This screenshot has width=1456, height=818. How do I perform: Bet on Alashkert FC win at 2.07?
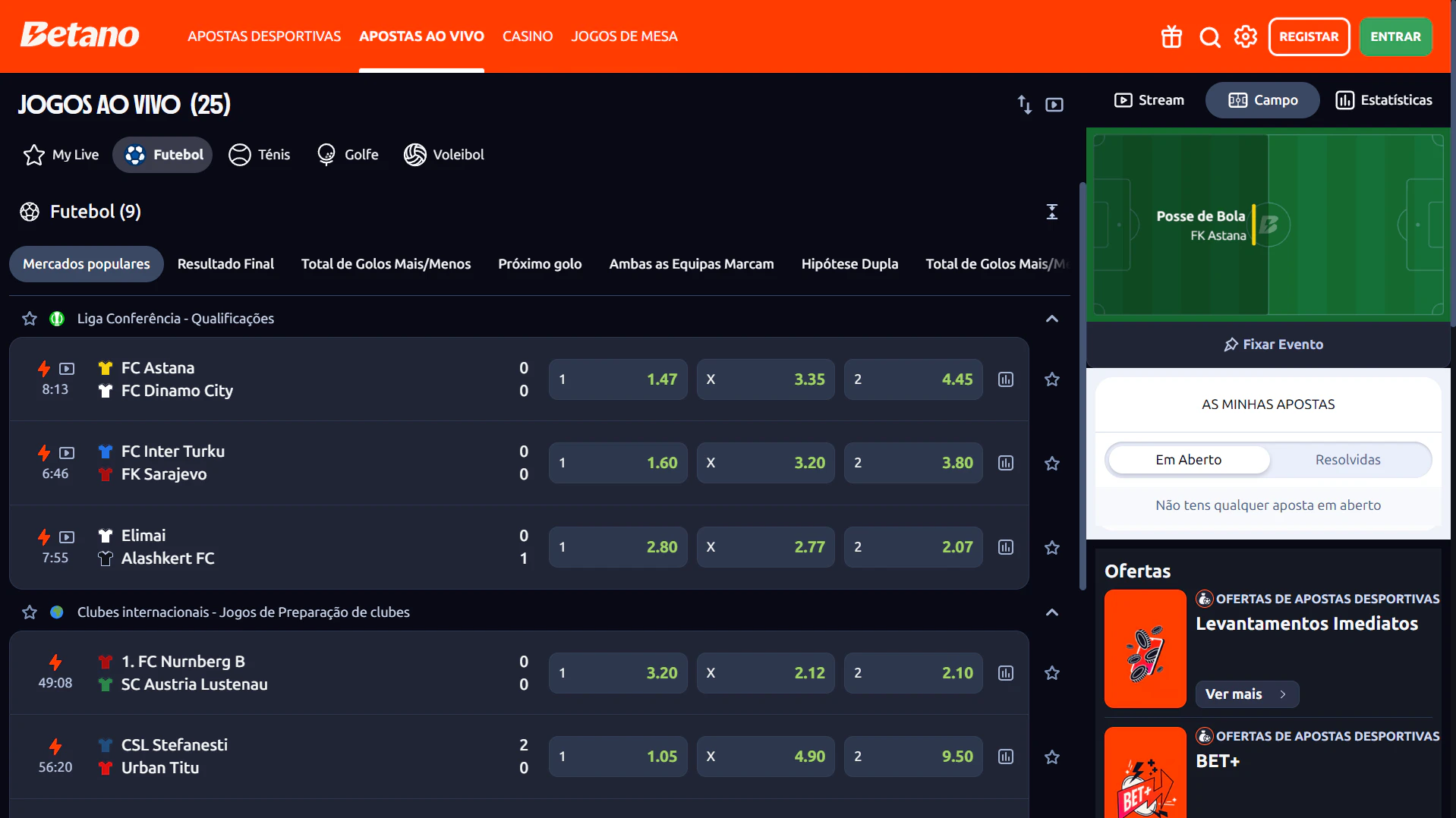[913, 547]
